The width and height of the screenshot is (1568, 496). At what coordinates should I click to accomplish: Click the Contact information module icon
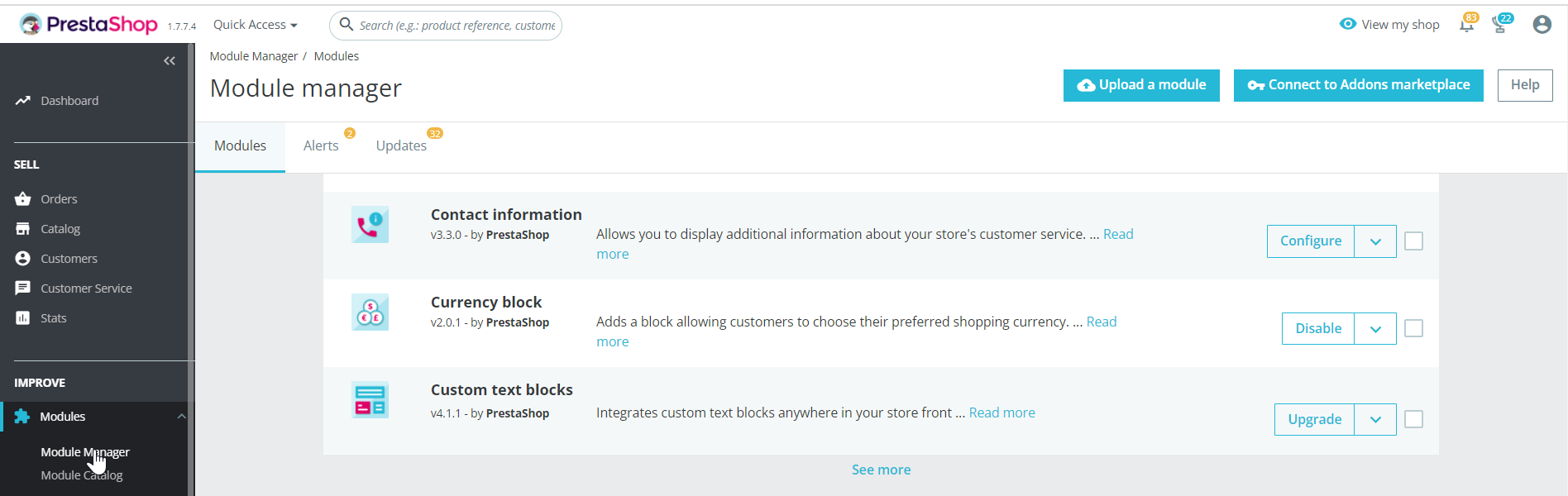tap(370, 225)
